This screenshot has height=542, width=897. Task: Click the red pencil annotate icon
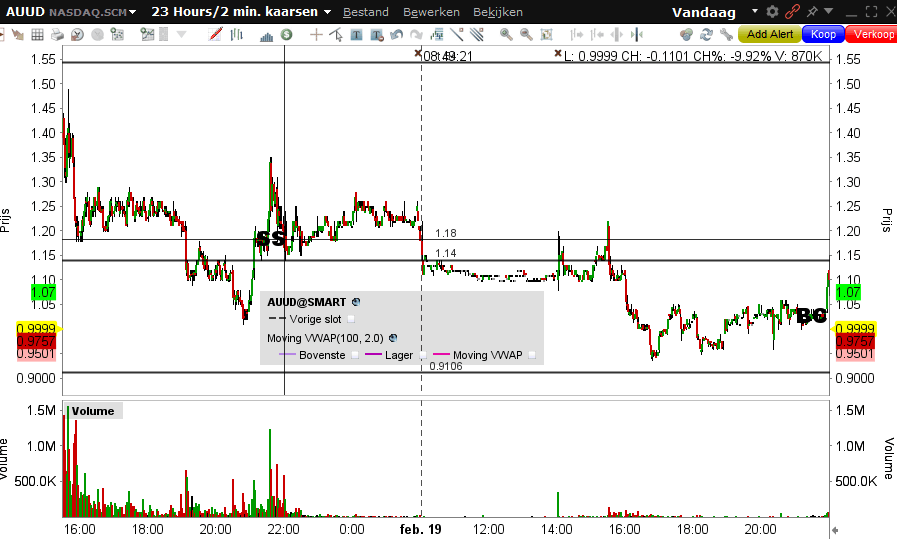click(215, 35)
